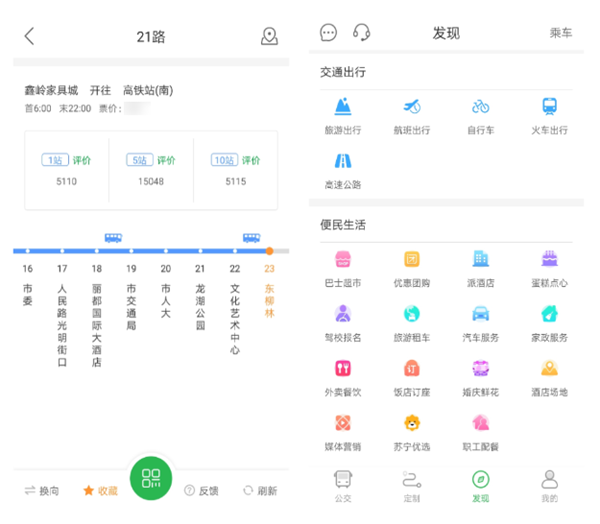This screenshot has height=524, width=600.
Task: Tap the 乘车 button at top right
Action: click(561, 33)
